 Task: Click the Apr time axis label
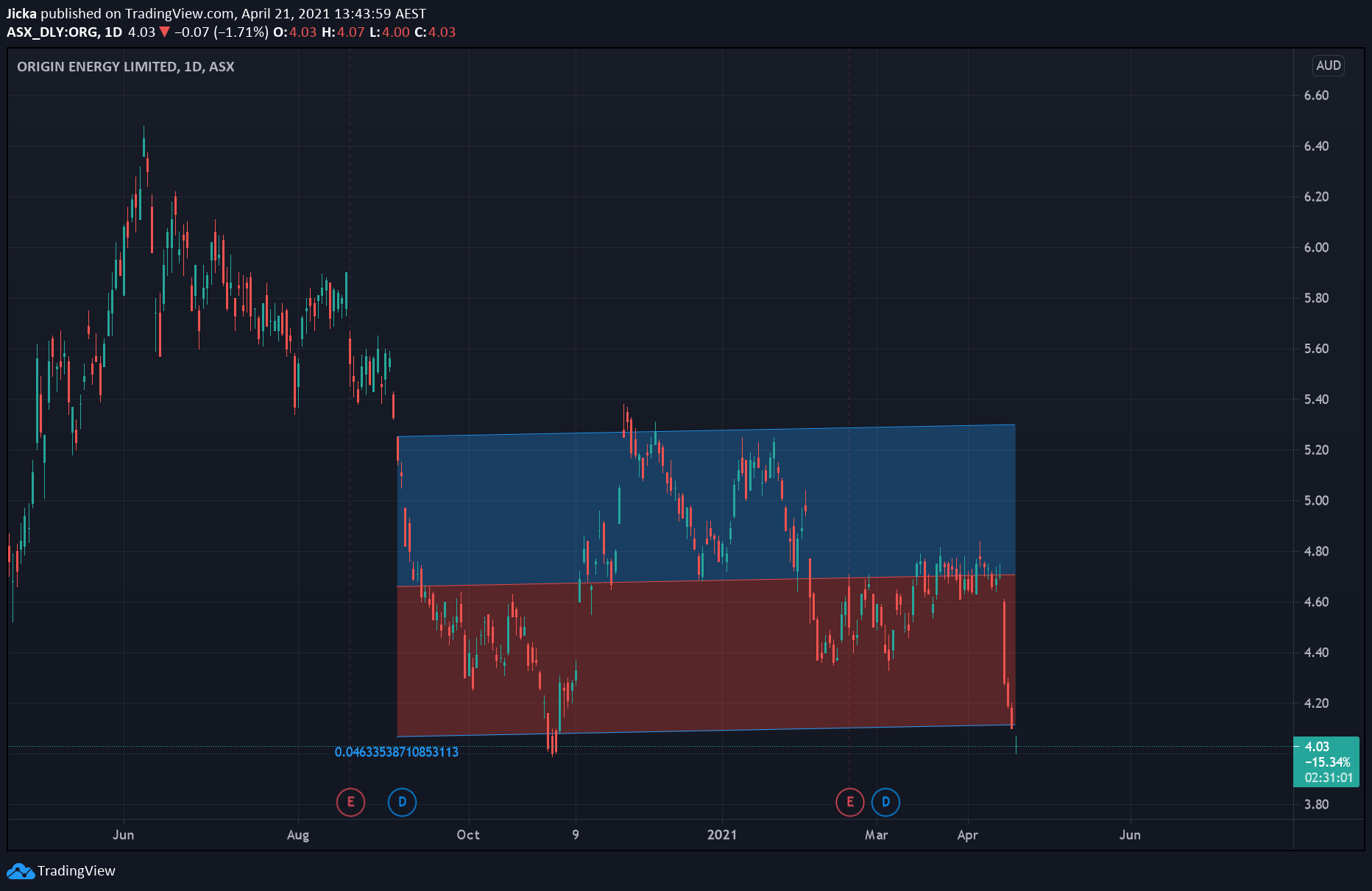[x=968, y=835]
